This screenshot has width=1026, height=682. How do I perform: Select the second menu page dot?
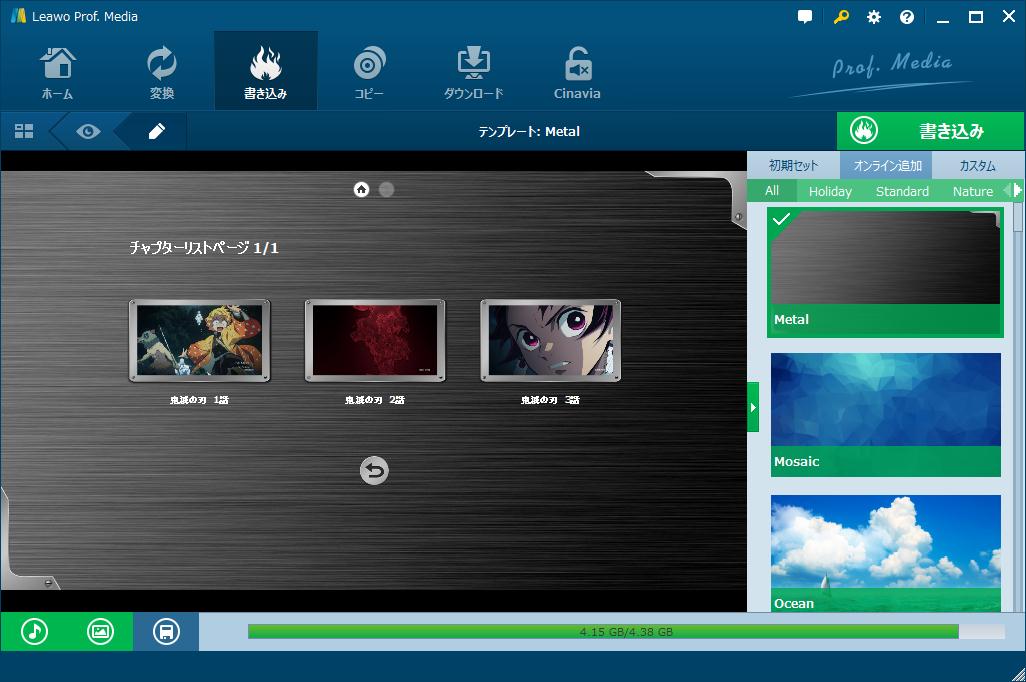[386, 189]
